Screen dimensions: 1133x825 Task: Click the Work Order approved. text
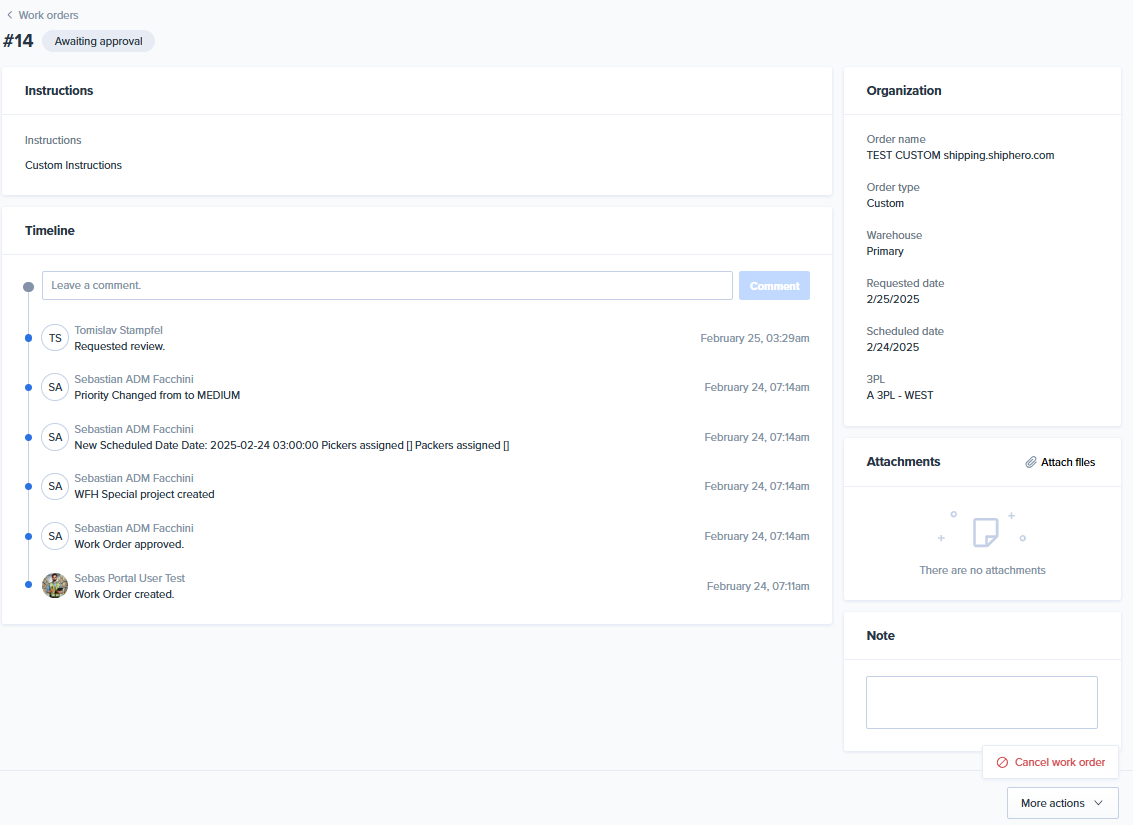tap(129, 544)
